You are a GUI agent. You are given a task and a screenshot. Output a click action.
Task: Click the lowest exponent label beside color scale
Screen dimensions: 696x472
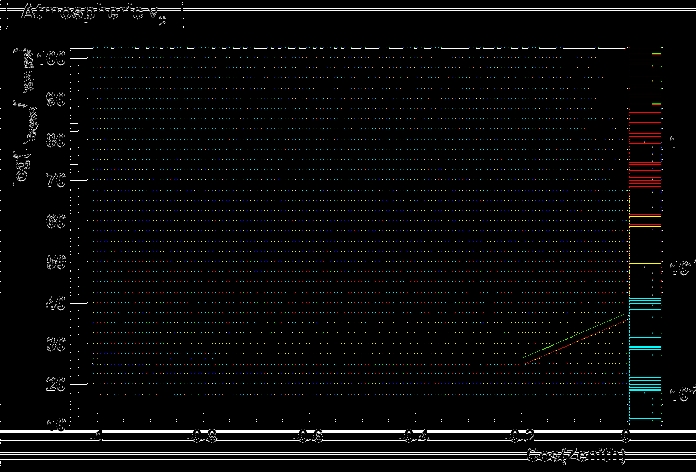tap(681, 395)
